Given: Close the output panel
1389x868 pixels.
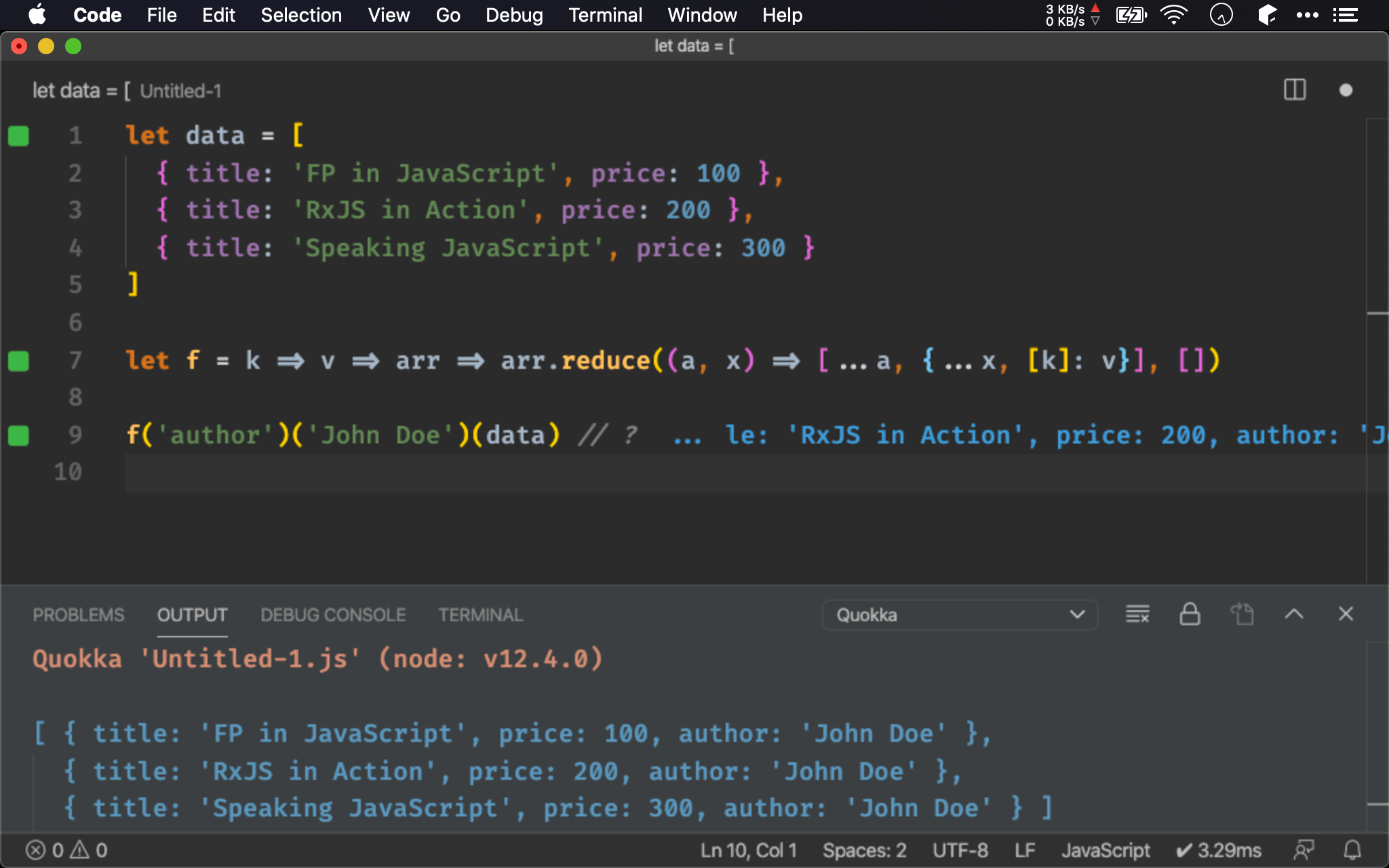Looking at the screenshot, I should [x=1346, y=614].
